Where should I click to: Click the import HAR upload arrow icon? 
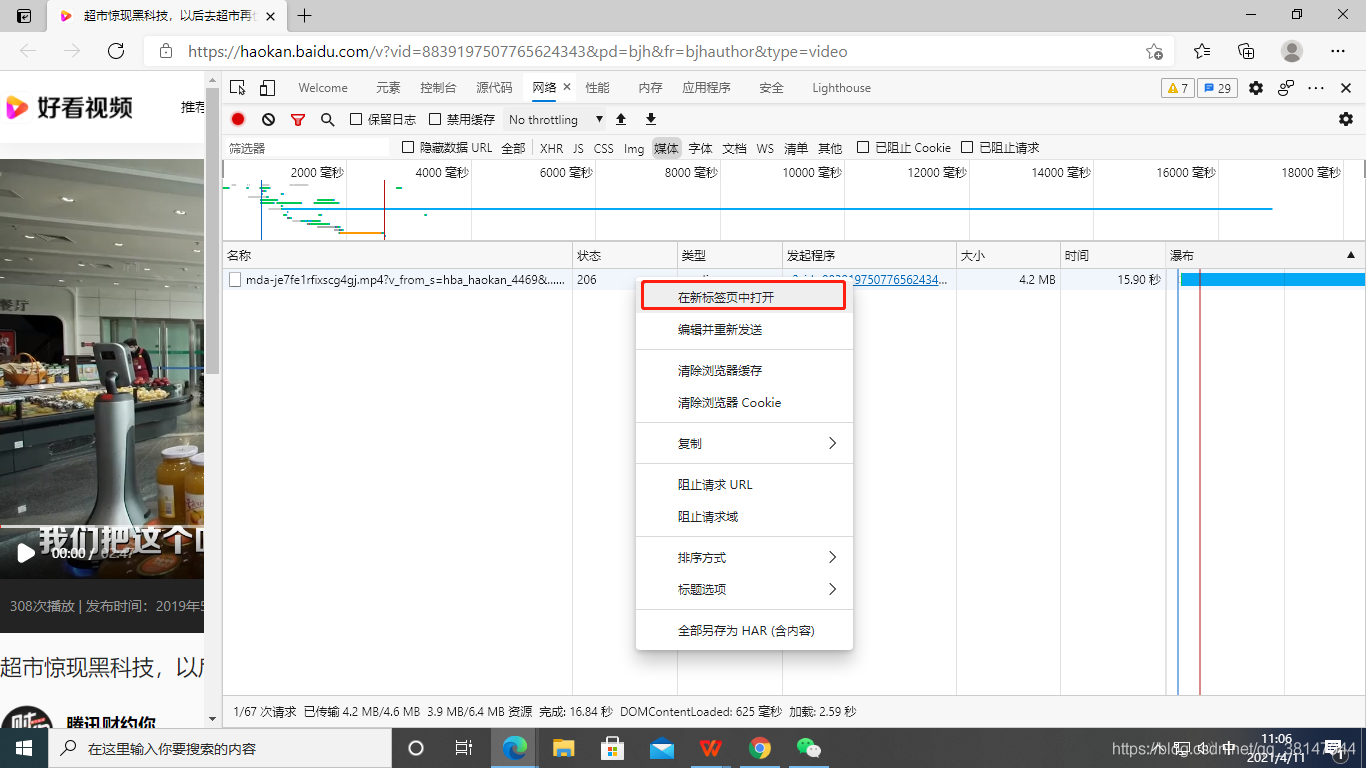click(621, 119)
